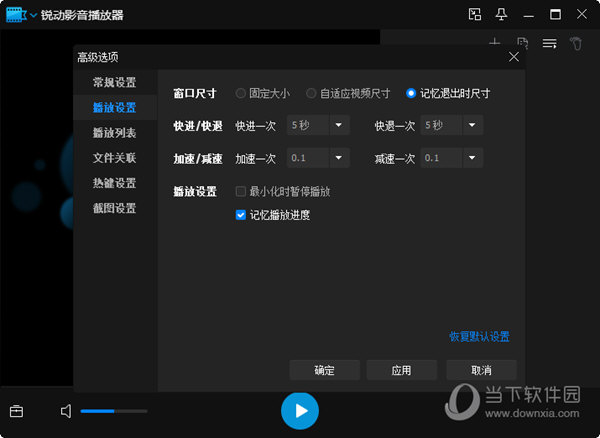The image size is (600, 438).
Task: Enable 最小化时暂停播放 checkbox
Action: pos(241,191)
